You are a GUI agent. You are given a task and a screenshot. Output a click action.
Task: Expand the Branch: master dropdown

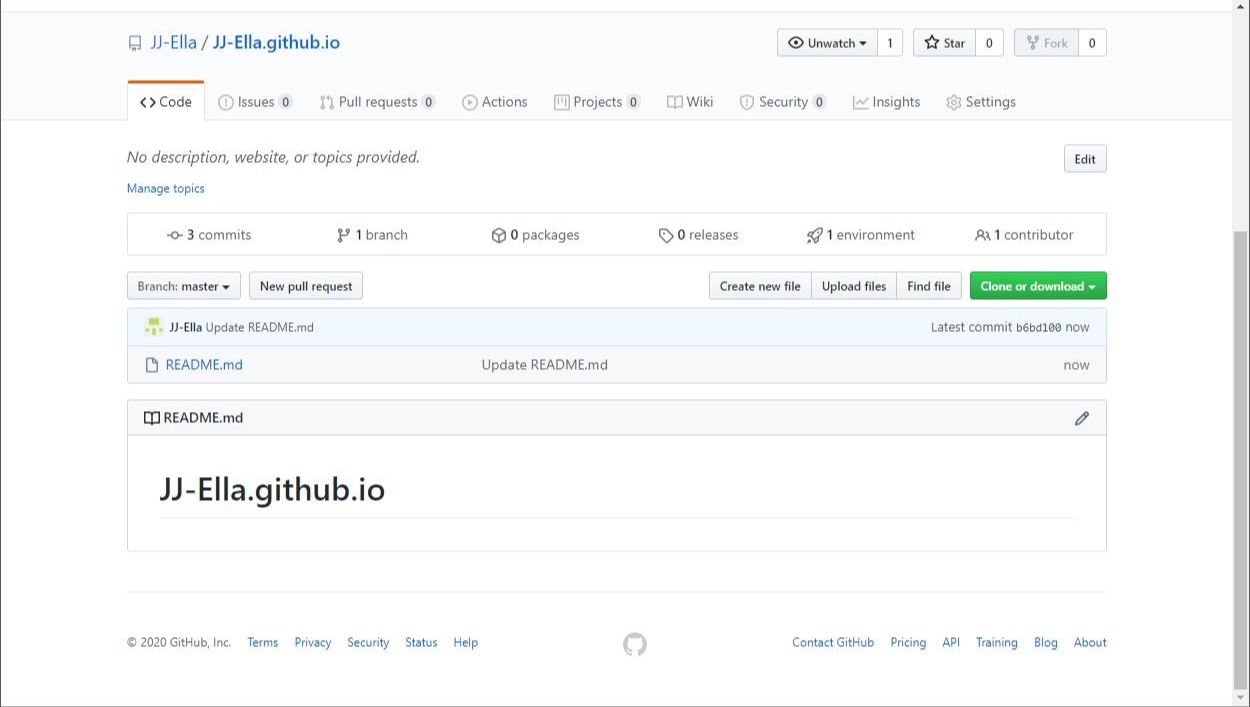(x=184, y=286)
